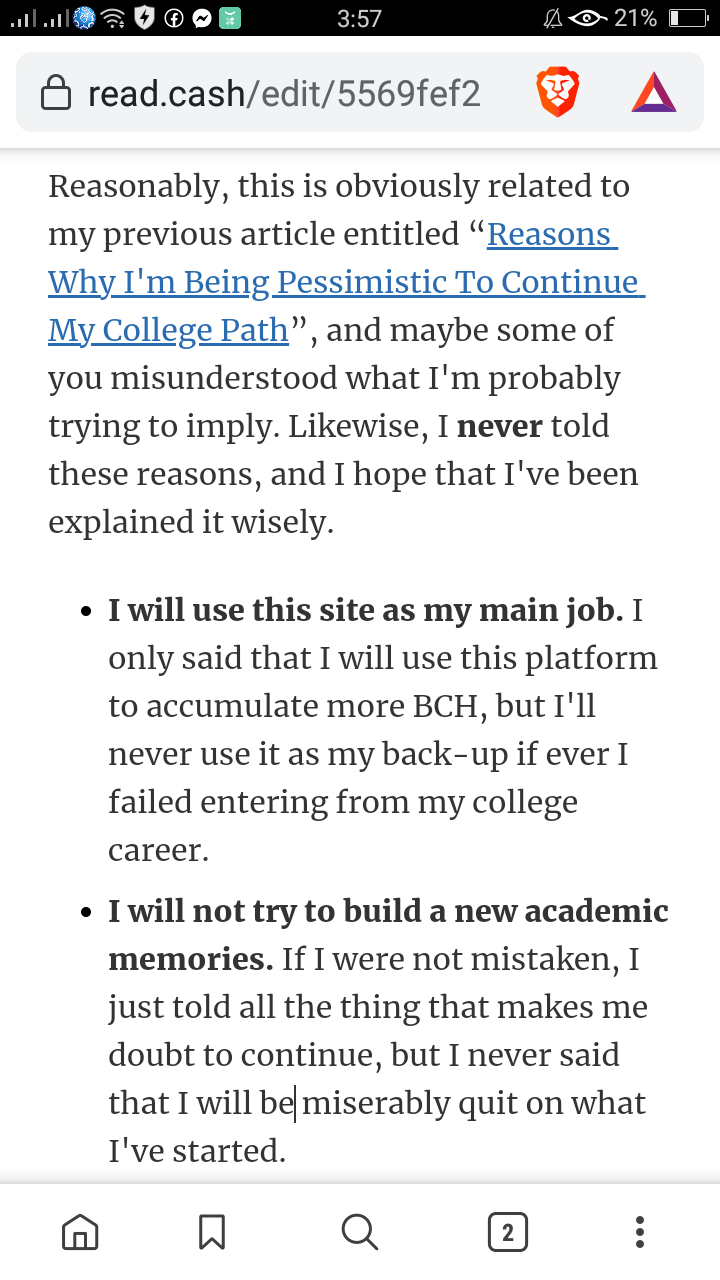Tap the padlock site security icon

[55, 94]
